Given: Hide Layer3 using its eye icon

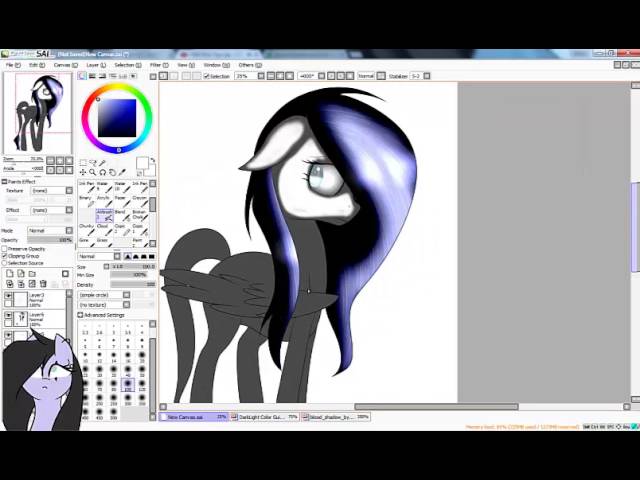Looking at the screenshot, I should click(x=8, y=296).
